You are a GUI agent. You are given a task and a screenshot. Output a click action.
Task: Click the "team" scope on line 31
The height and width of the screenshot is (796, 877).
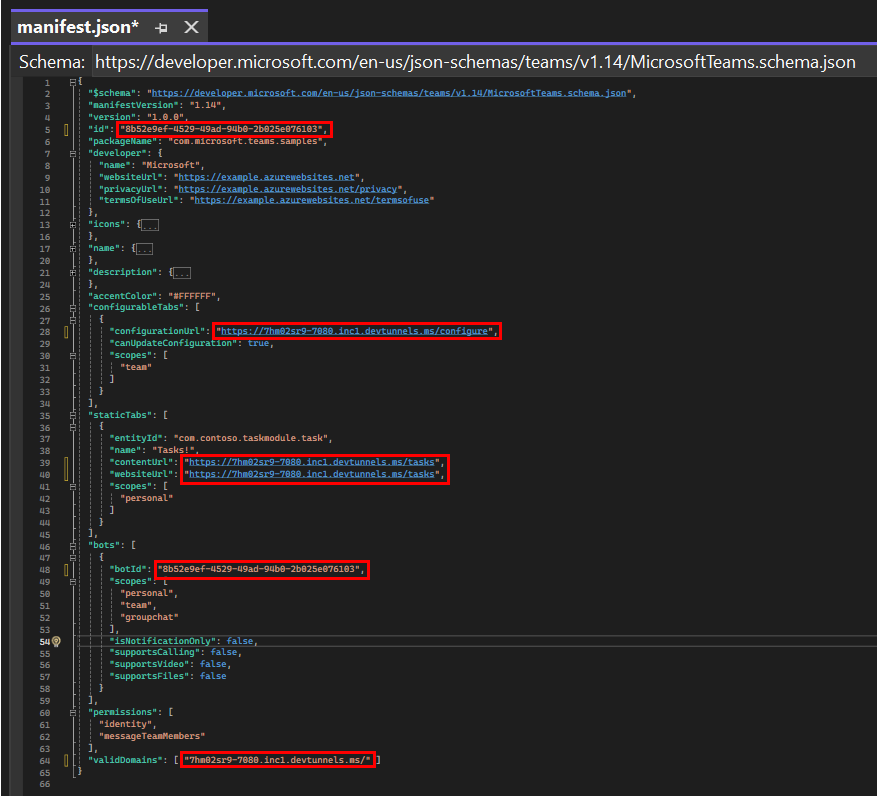[136, 367]
